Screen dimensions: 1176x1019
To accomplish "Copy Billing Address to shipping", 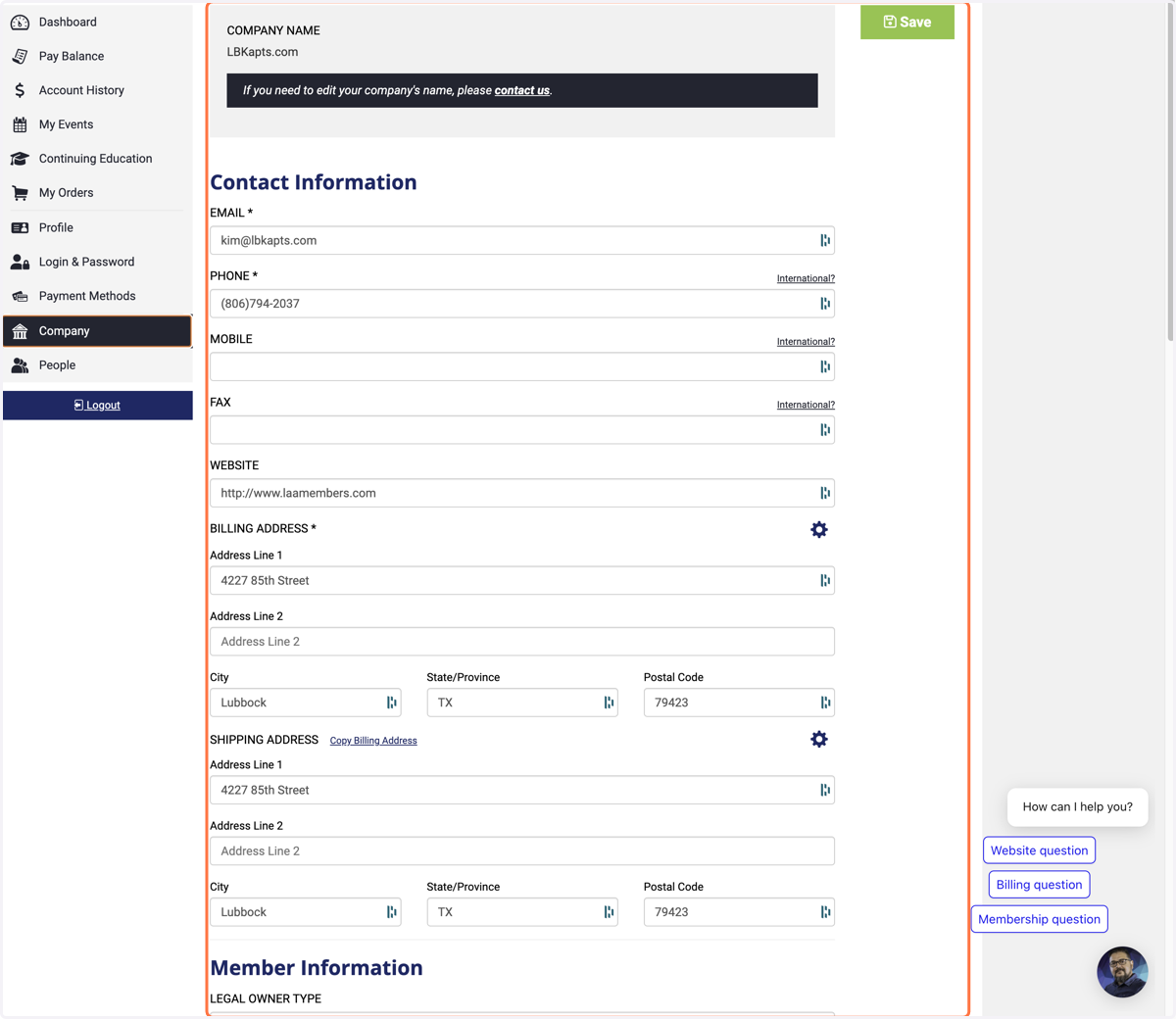I will click(x=373, y=741).
